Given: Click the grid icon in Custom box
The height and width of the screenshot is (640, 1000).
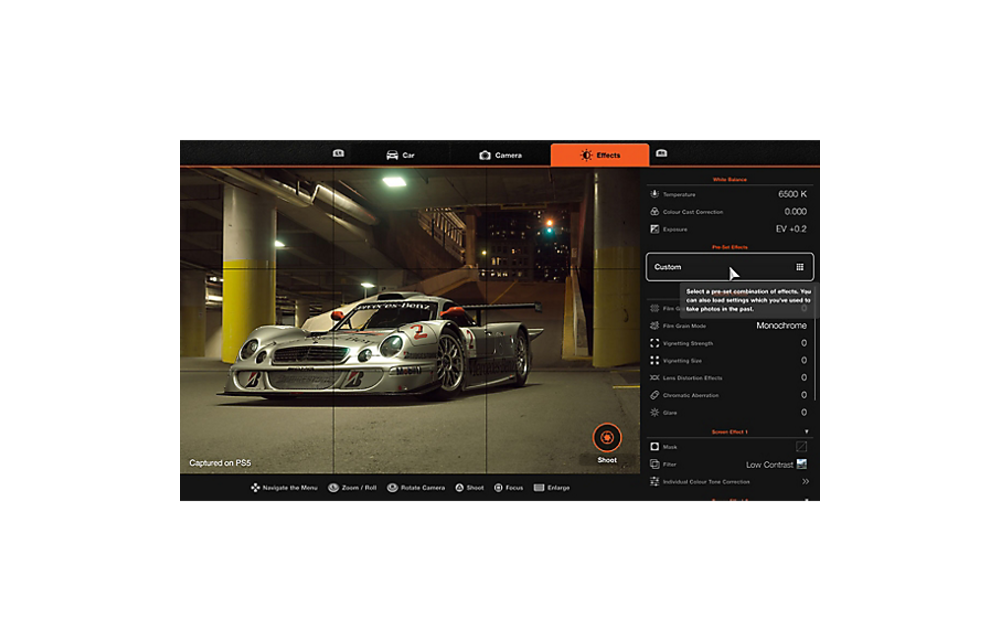Looking at the screenshot, I should (x=800, y=267).
